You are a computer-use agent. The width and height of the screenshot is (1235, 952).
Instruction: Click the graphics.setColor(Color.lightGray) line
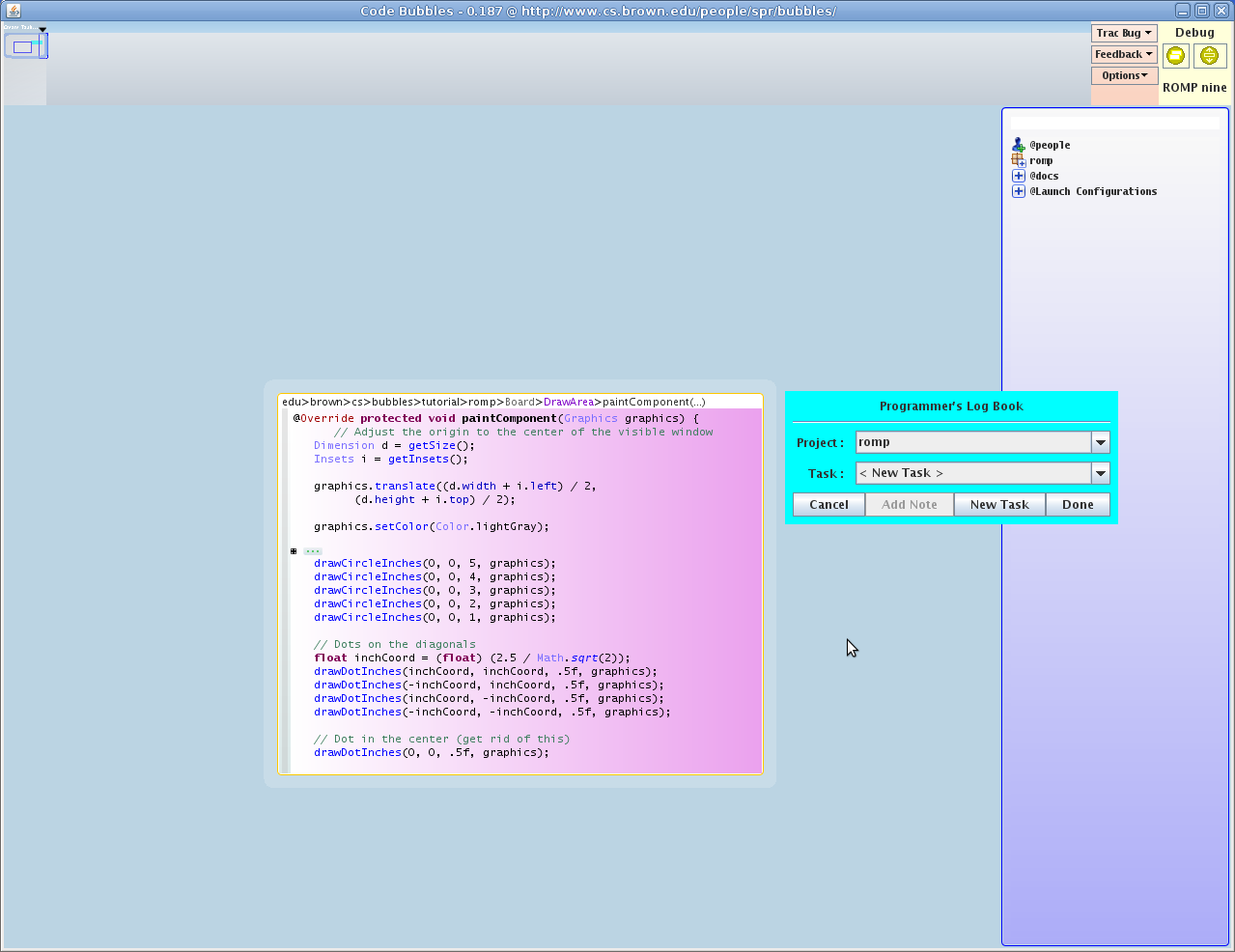(x=431, y=526)
